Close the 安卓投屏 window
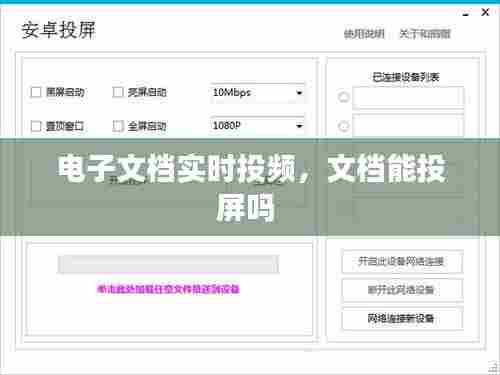The image size is (500, 375). 485,12
